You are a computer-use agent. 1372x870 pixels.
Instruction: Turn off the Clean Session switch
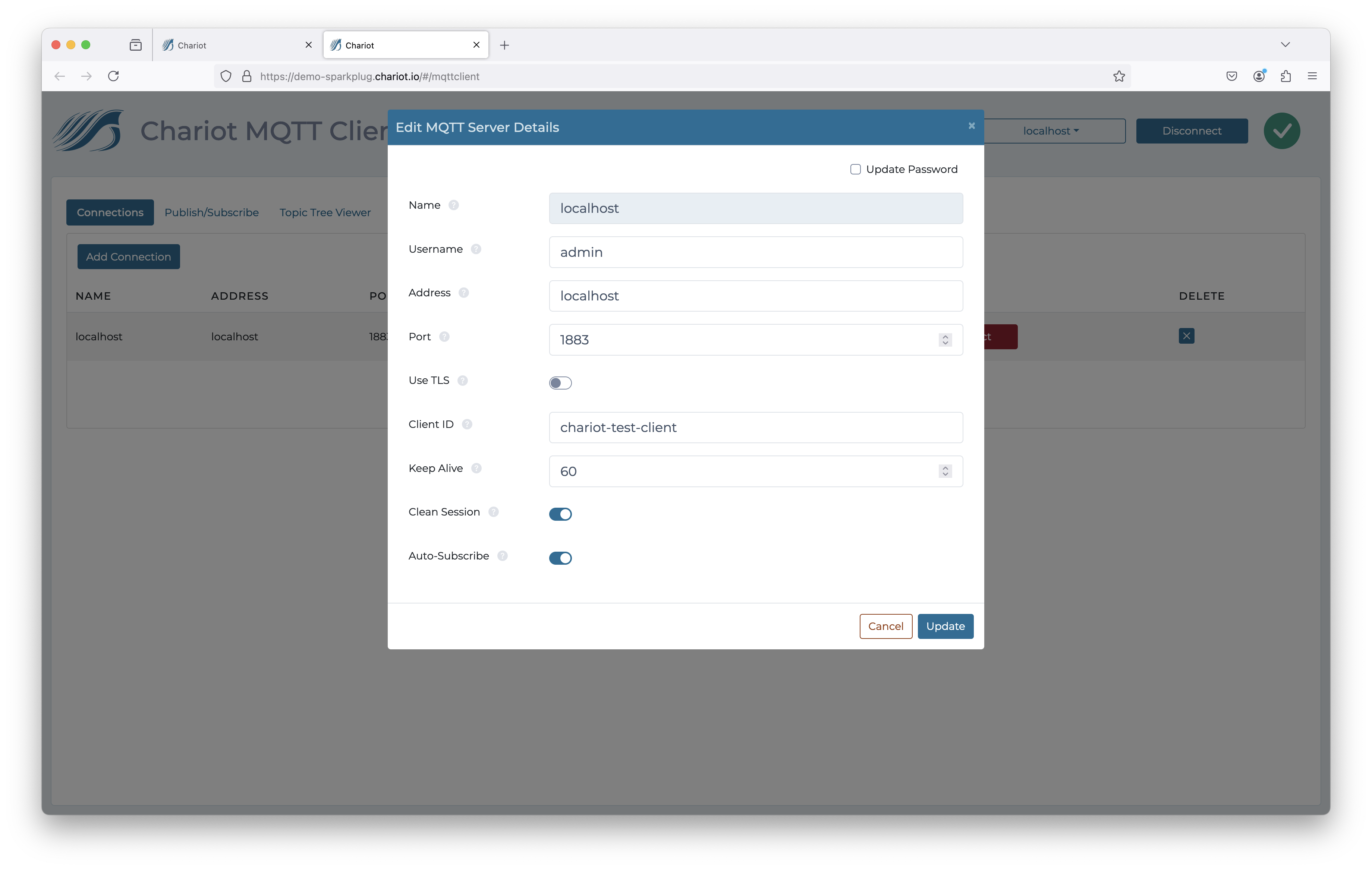tap(560, 514)
